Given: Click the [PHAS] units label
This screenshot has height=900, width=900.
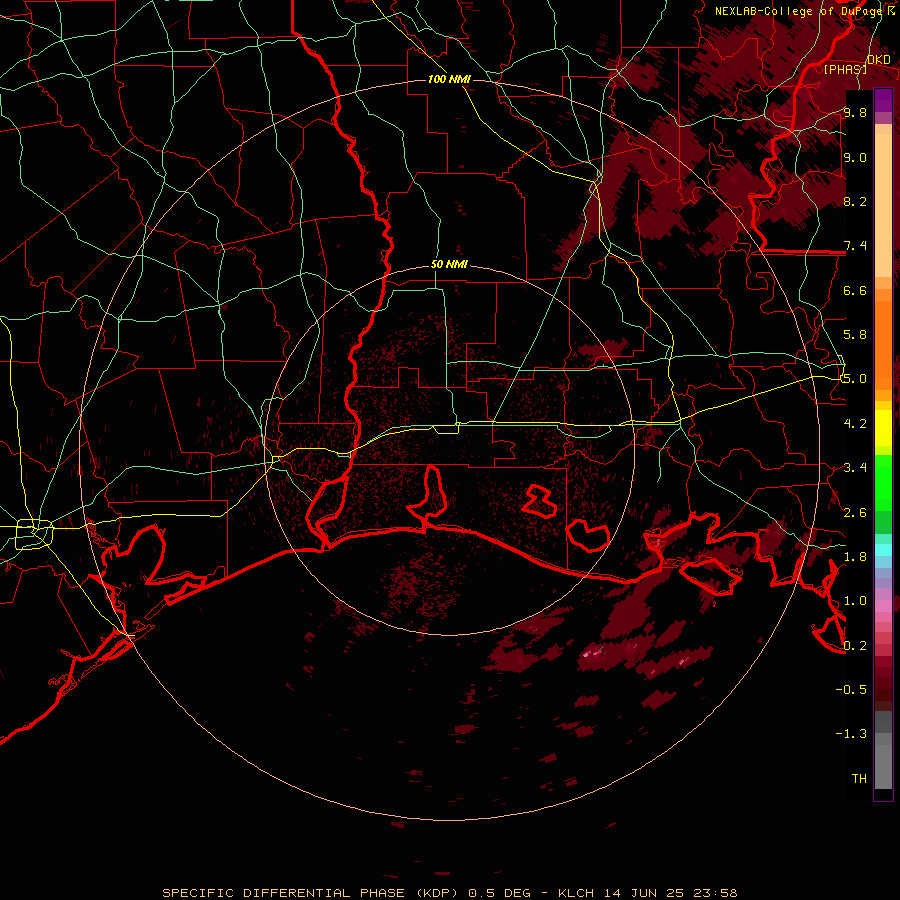Looking at the screenshot, I should [x=845, y=69].
